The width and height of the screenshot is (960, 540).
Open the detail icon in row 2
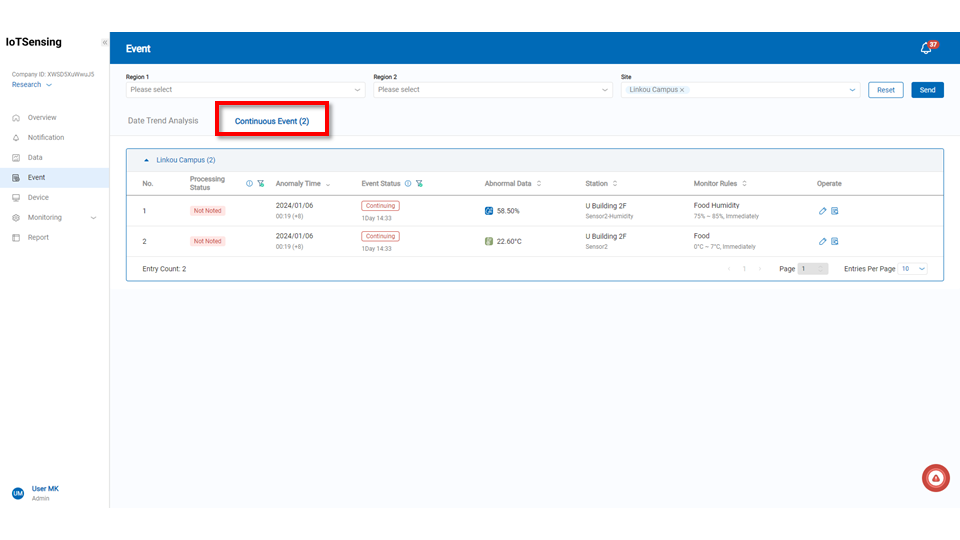(x=835, y=241)
